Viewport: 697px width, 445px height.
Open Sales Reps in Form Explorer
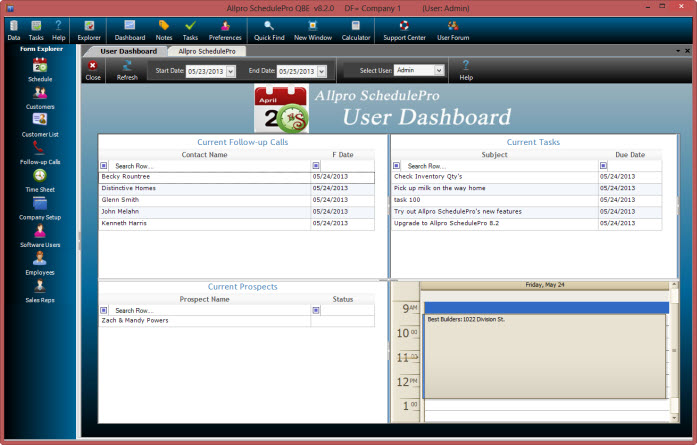40,292
